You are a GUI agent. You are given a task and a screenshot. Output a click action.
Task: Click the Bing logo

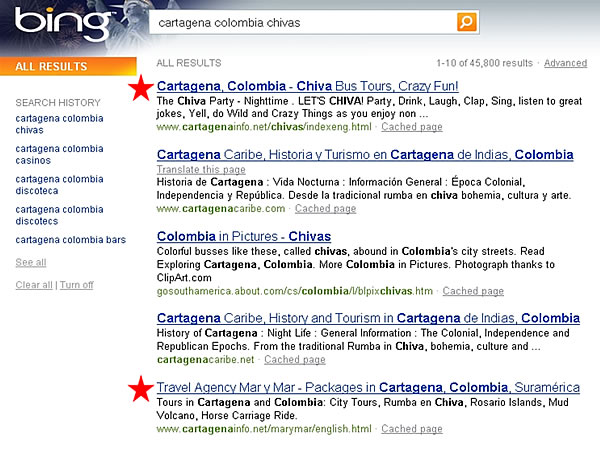pos(56,21)
